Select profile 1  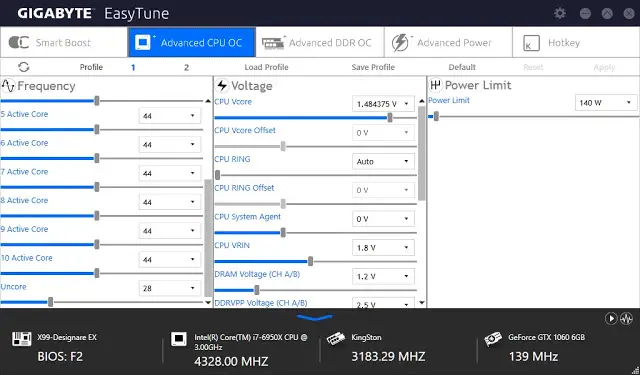133,67
